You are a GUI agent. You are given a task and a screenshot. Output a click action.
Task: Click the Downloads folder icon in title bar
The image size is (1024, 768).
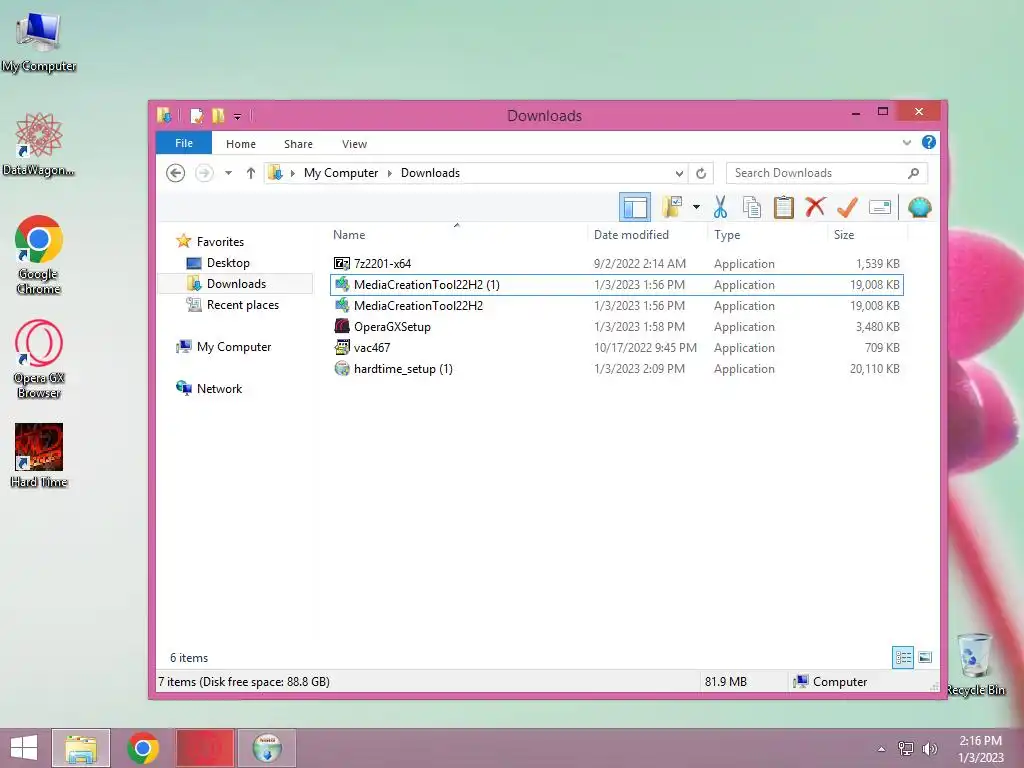tap(164, 116)
